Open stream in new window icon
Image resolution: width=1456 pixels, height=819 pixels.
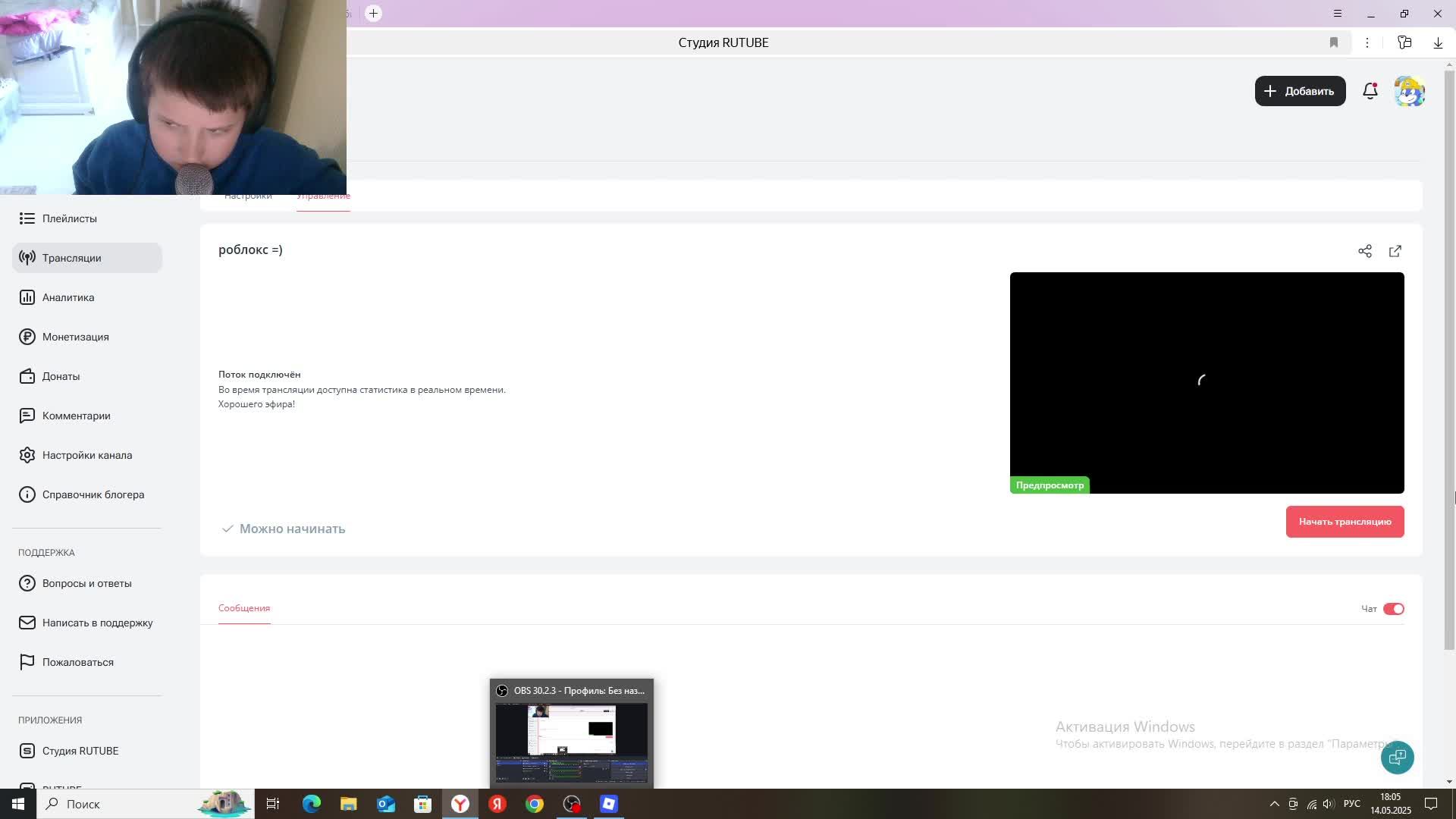(1395, 251)
